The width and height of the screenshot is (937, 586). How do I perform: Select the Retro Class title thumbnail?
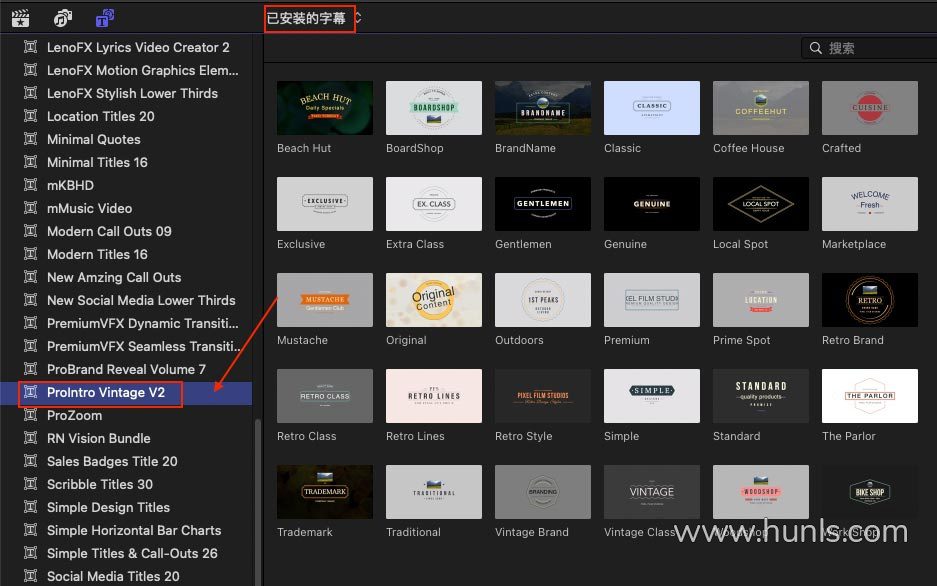(x=324, y=396)
